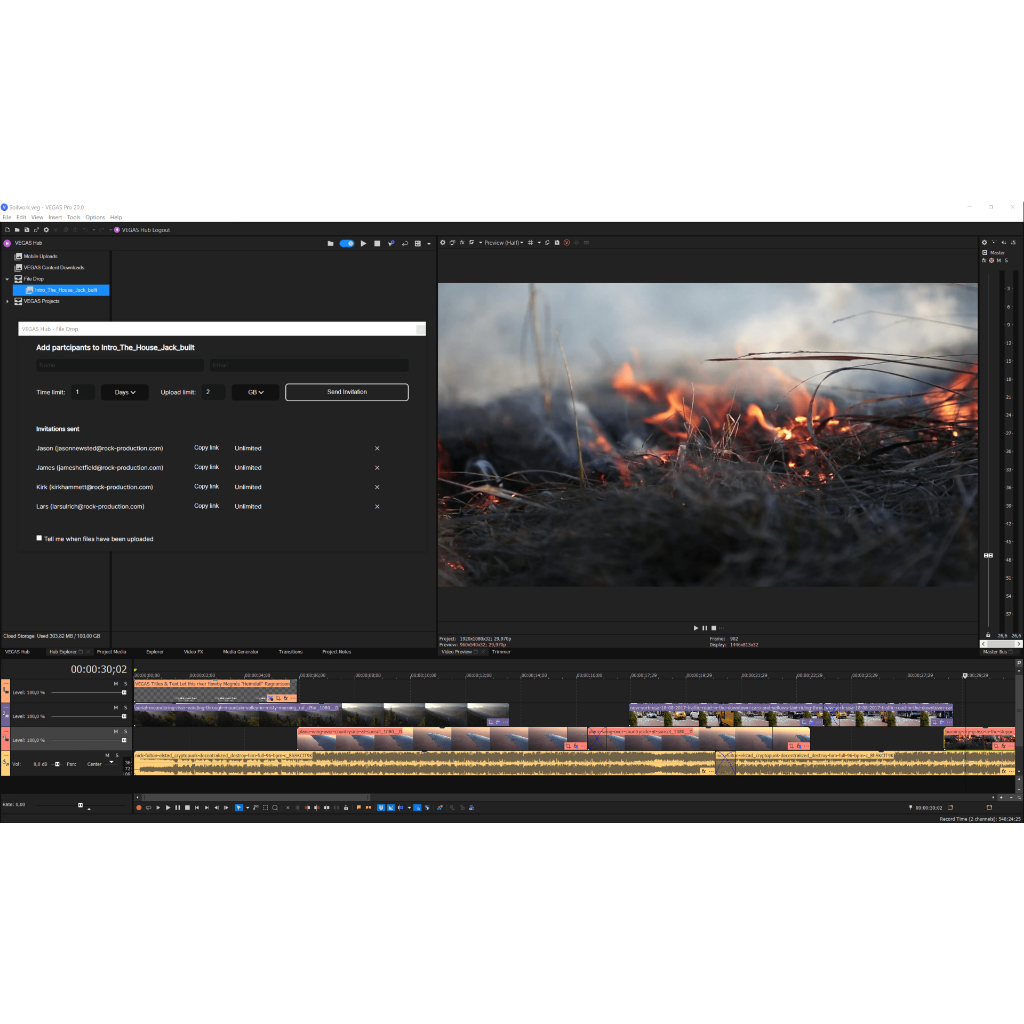The image size is (1024, 1024).
Task: Remove Jason's invitation with the X icon
Action: (377, 448)
